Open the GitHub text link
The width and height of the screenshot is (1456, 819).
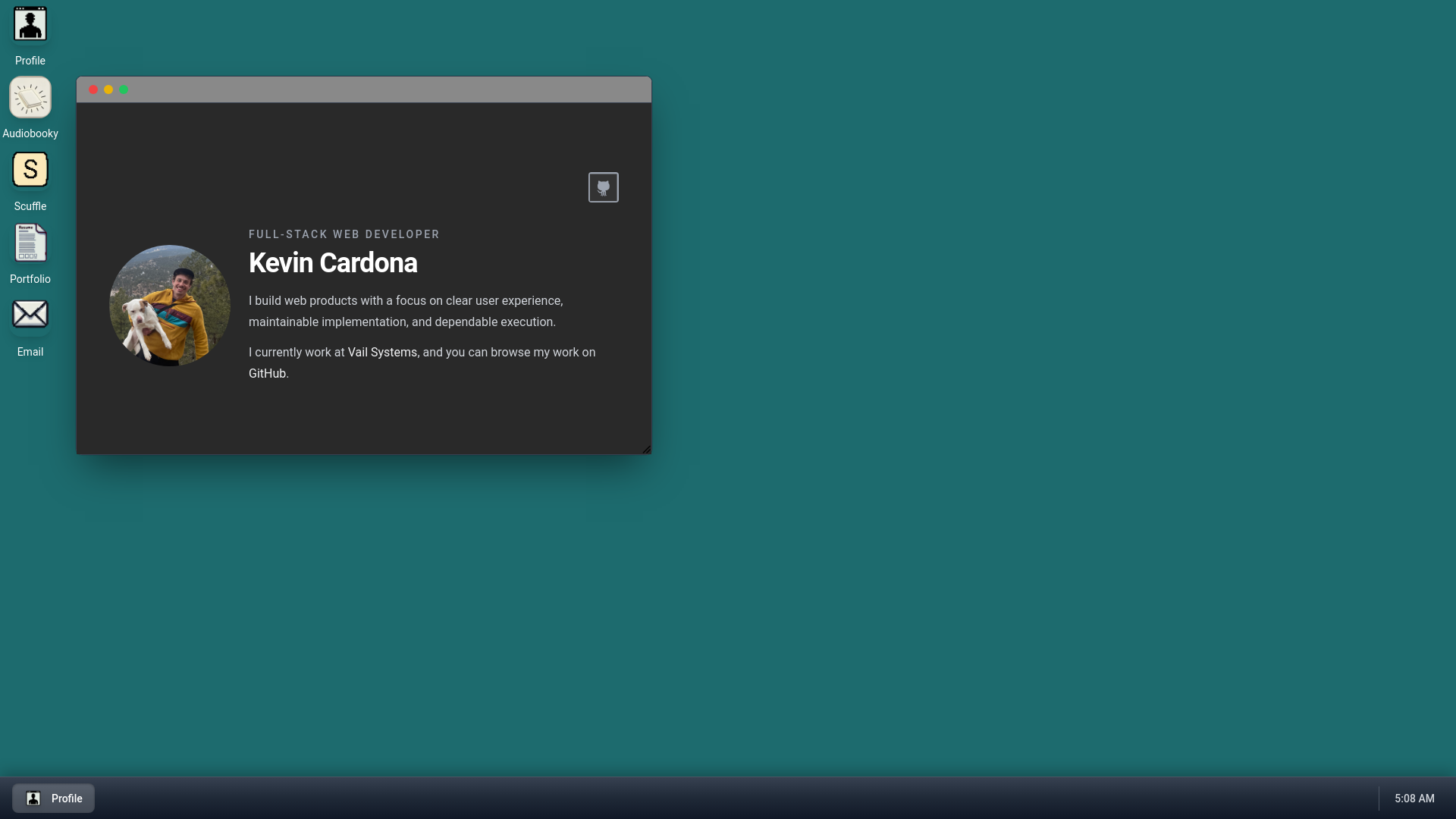click(267, 374)
